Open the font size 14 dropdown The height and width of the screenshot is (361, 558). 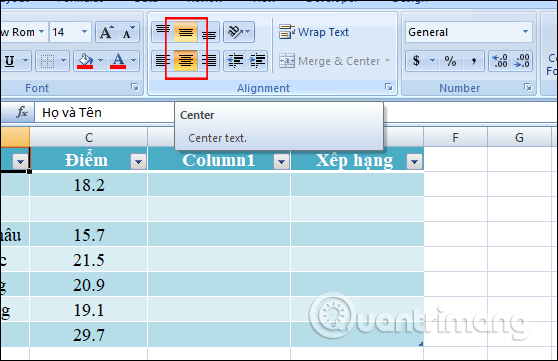pyautogui.click(x=84, y=32)
